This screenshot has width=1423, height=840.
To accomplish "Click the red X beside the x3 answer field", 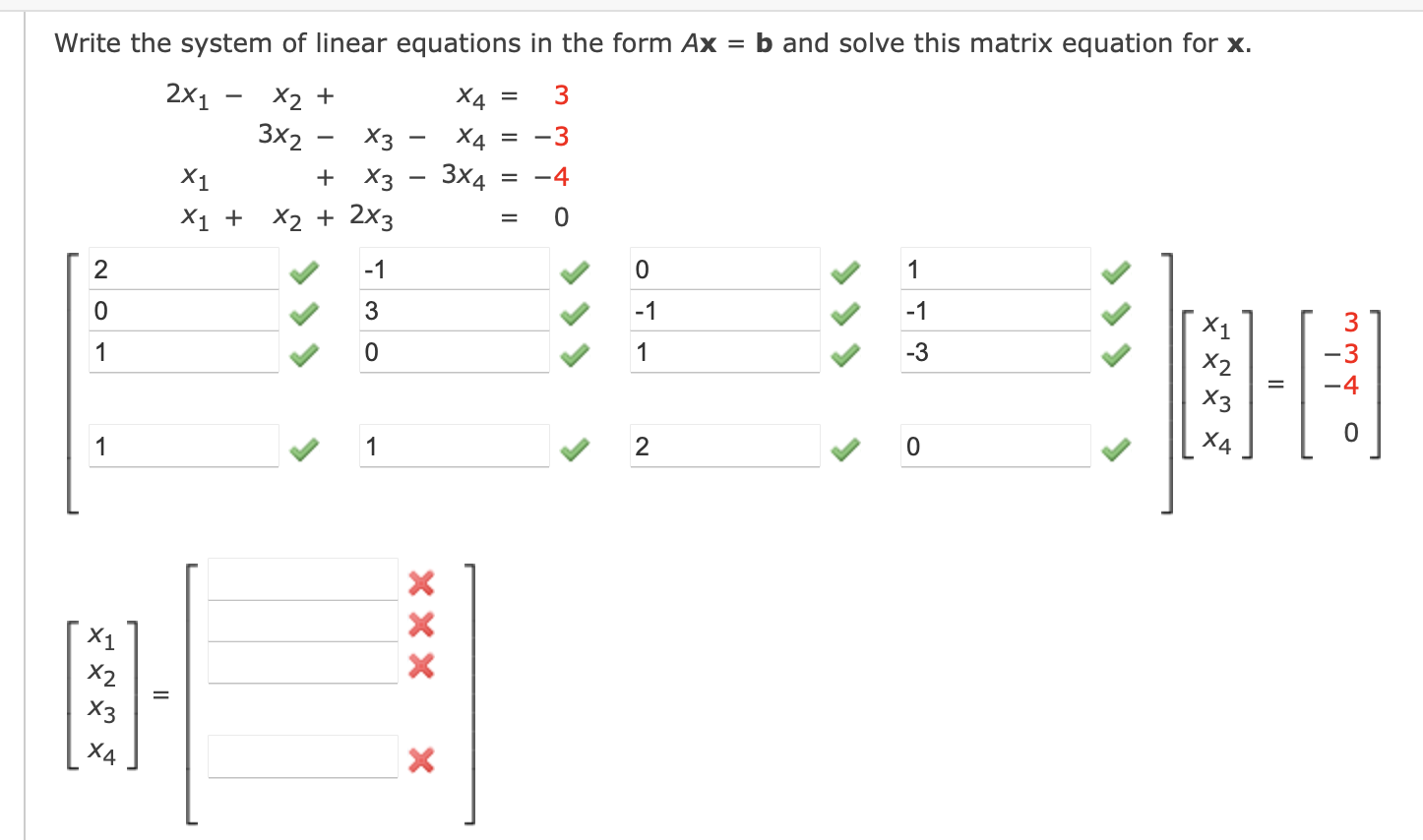I will pyautogui.click(x=421, y=666).
